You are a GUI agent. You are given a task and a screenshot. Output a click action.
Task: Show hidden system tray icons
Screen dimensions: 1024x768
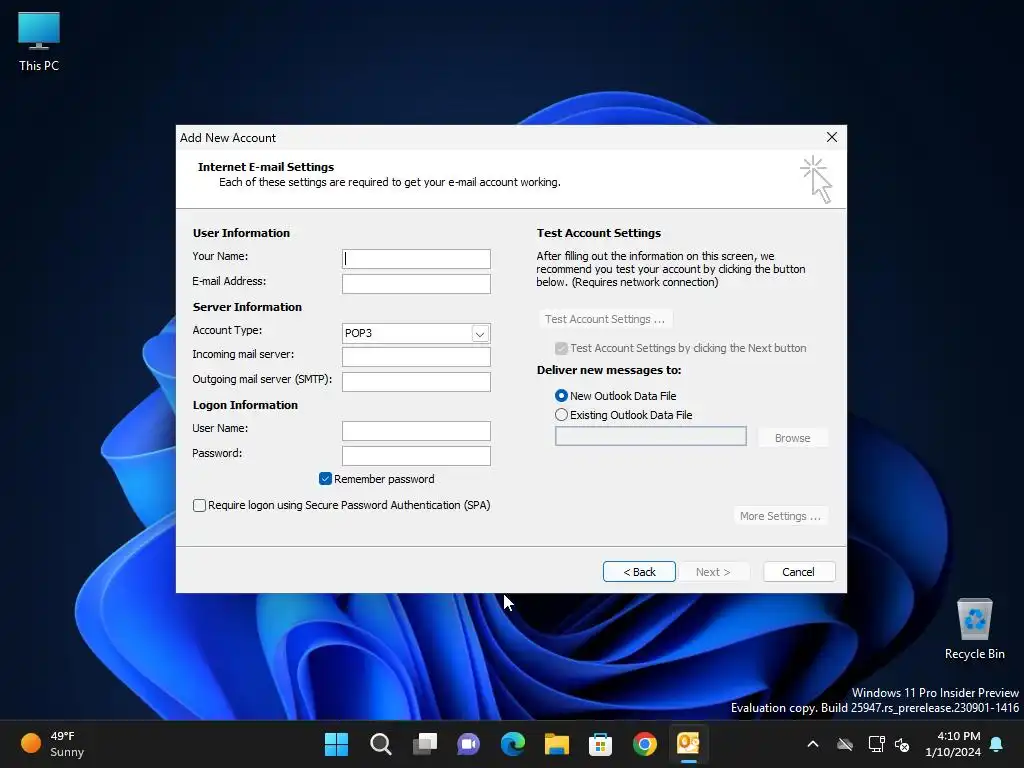(x=813, y=744)
